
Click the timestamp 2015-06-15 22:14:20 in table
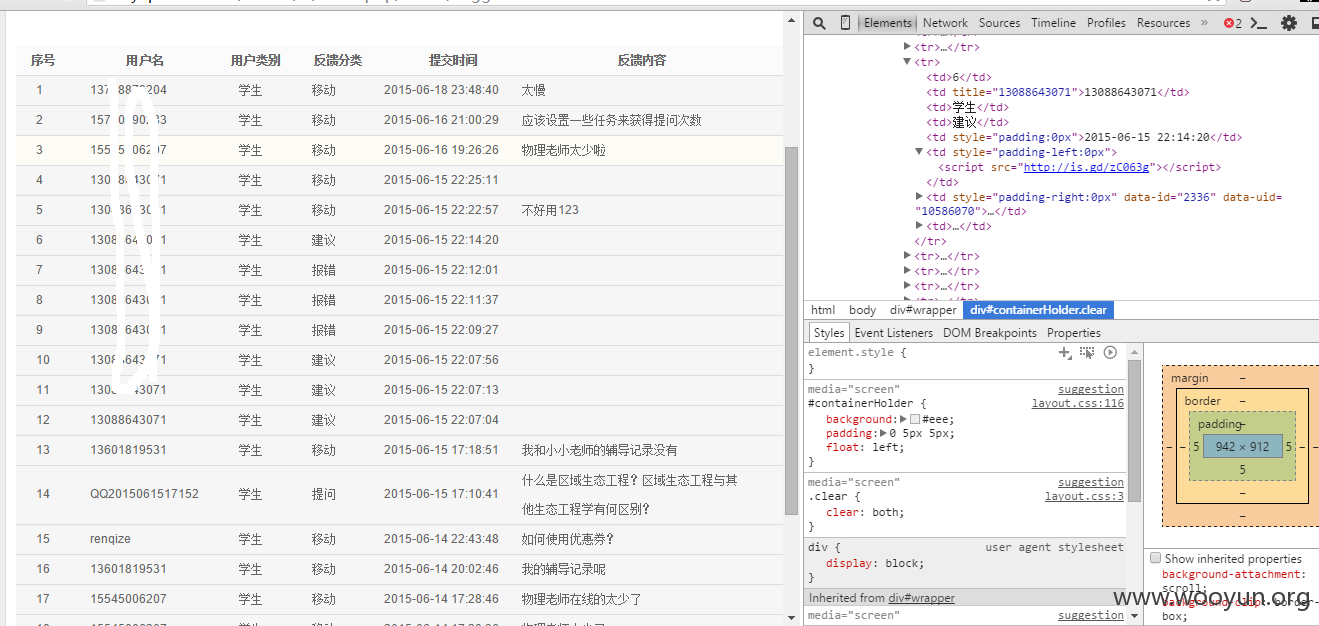click(x=441, y=240)
